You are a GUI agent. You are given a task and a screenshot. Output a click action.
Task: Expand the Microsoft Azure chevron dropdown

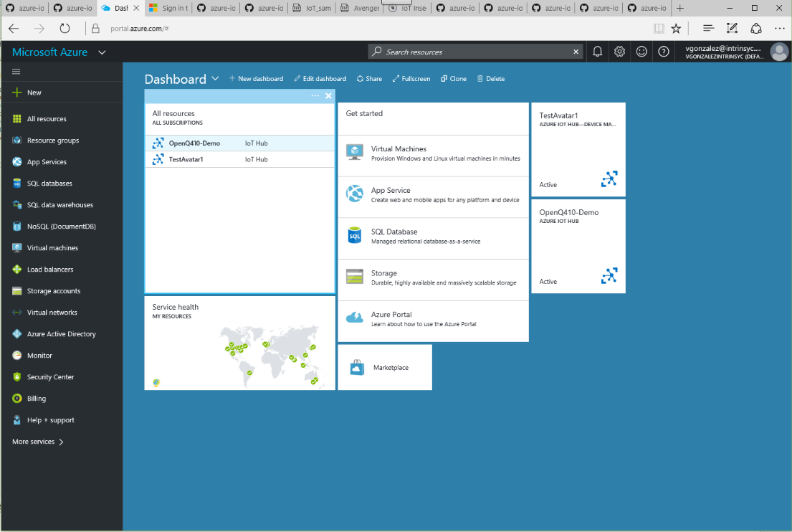[102, 52]
